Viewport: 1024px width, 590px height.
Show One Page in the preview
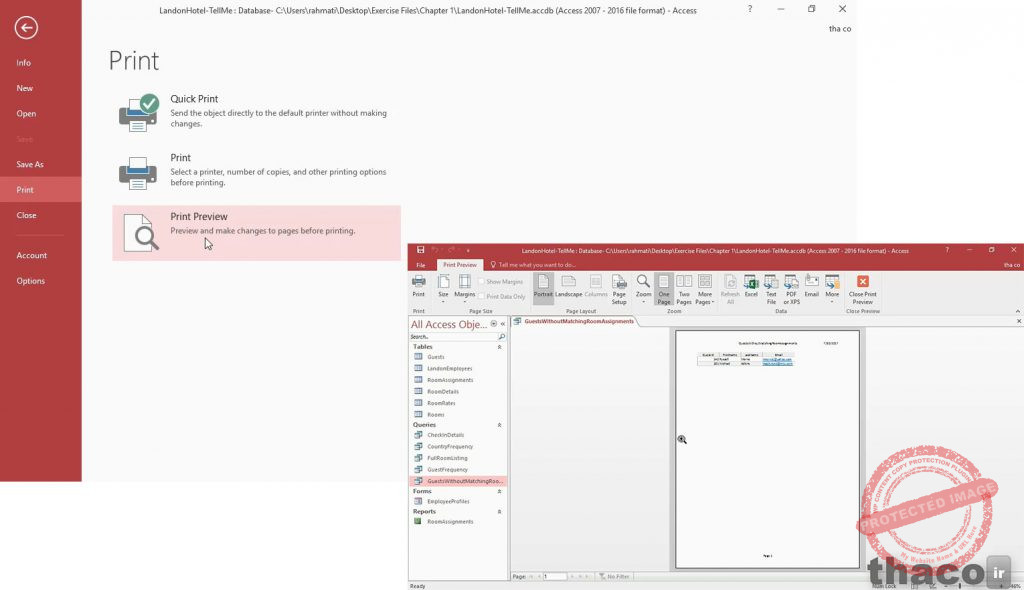point(664,289)
